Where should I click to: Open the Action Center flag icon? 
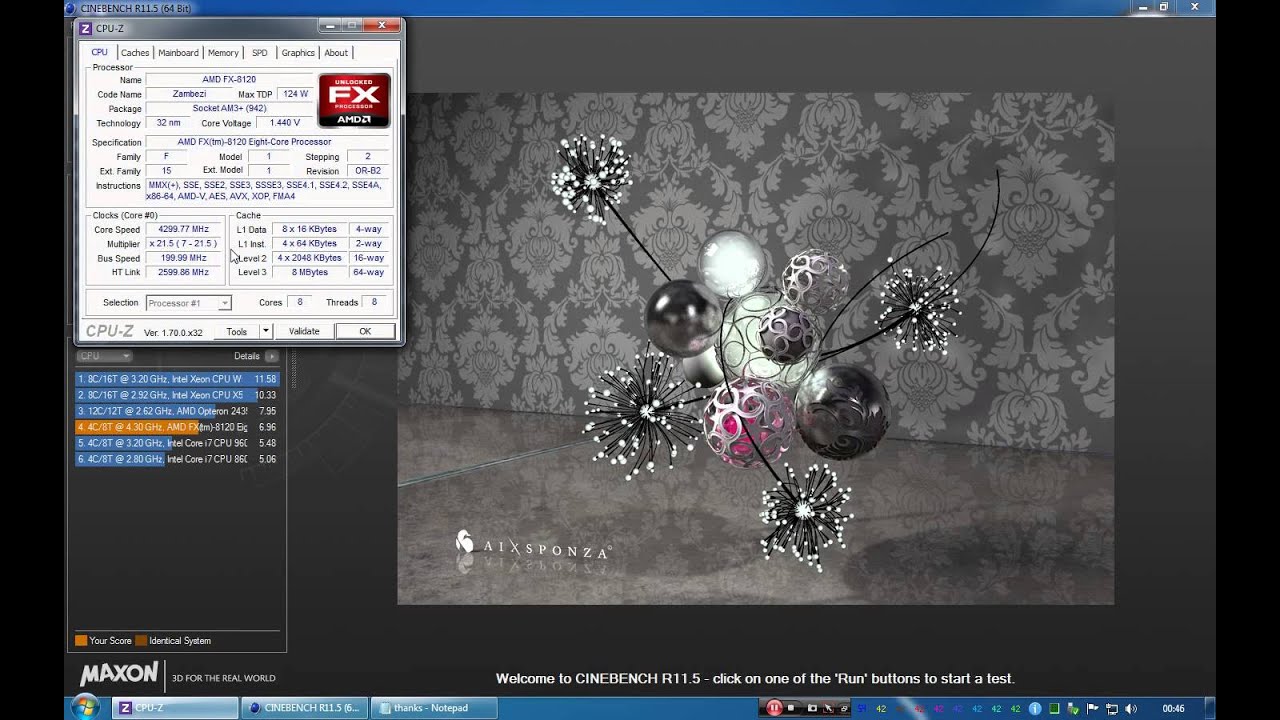1093,708
